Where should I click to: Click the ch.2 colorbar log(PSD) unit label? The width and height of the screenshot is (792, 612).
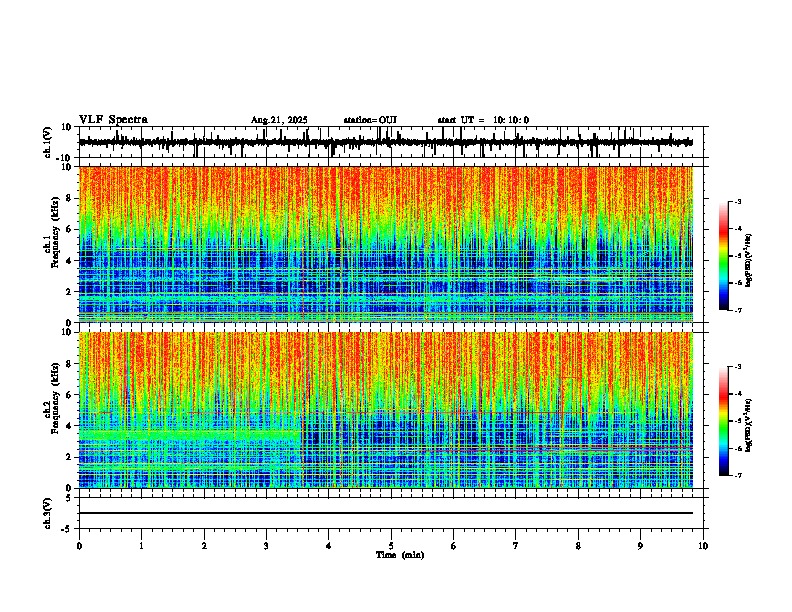(749, 425)
